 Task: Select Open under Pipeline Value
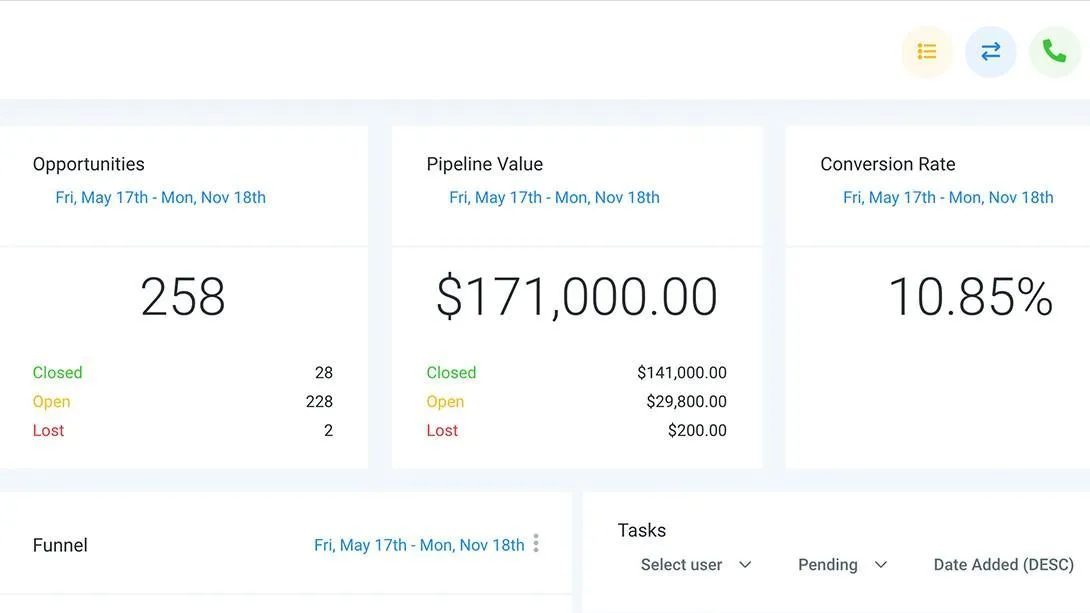tap(445, 402)
